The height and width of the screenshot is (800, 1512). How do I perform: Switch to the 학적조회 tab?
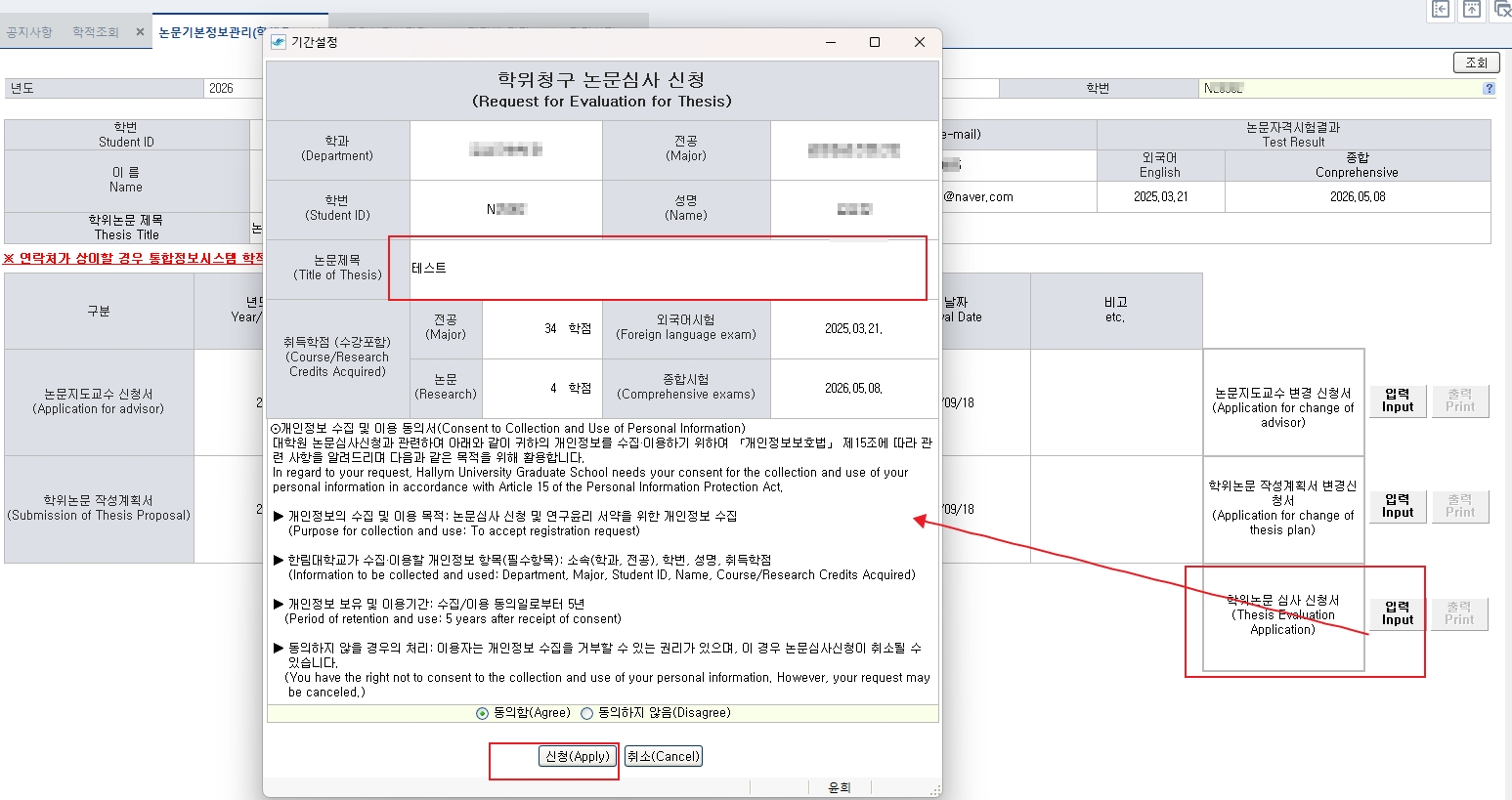point(96,32)
